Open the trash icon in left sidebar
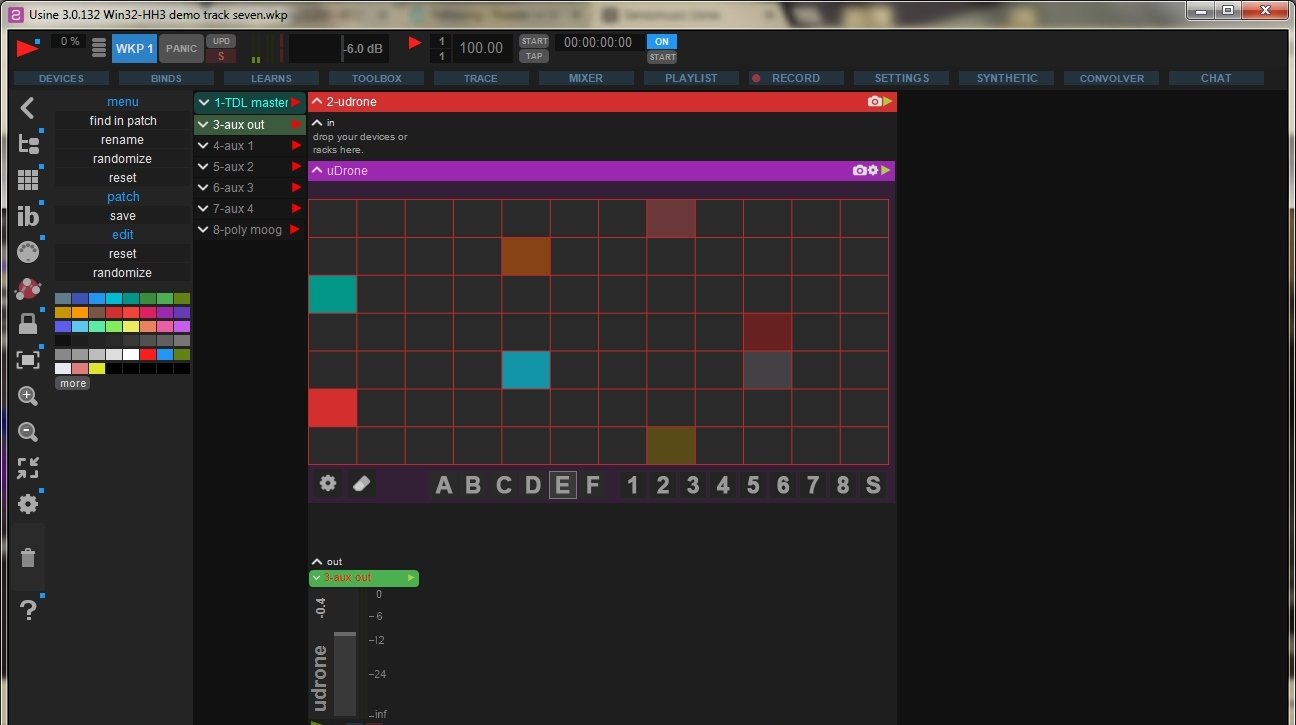This screenshot has height=725, width=1296. (x=28, y=558)
